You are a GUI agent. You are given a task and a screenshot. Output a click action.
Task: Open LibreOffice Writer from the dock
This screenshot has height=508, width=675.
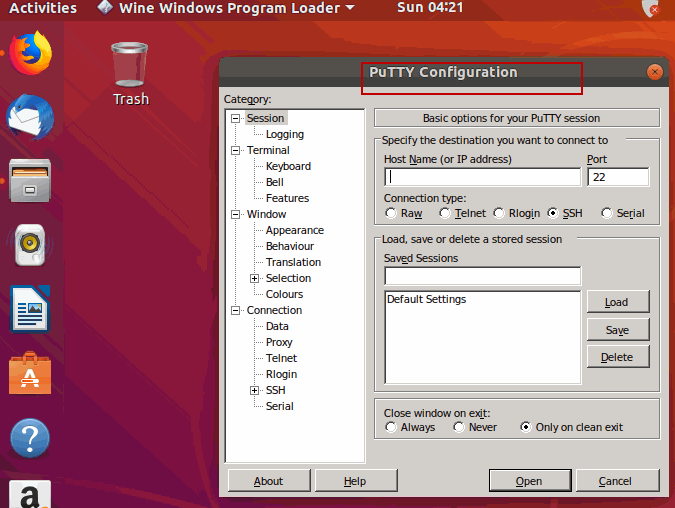(30, 309)
